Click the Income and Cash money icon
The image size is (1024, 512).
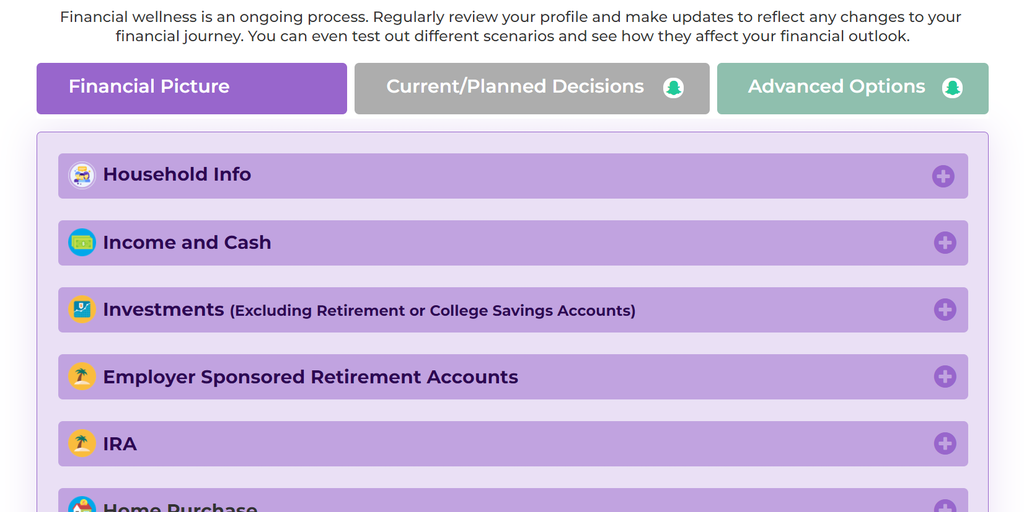81,242
